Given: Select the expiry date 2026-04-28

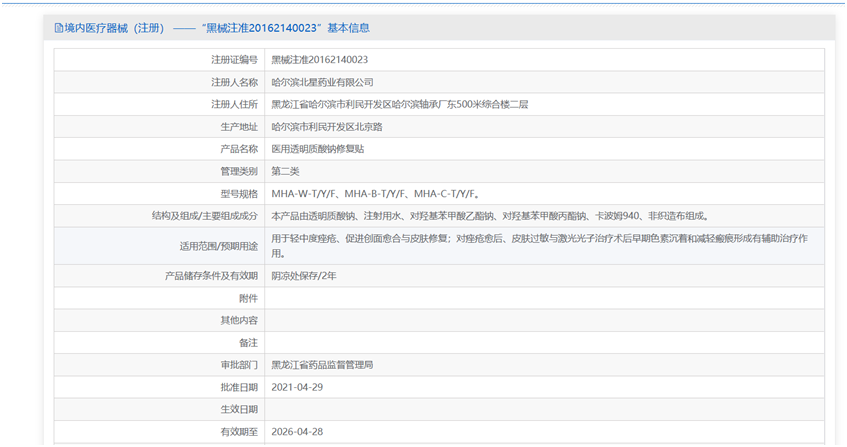Looking at the screenshot, I should [x=297, y=432].
